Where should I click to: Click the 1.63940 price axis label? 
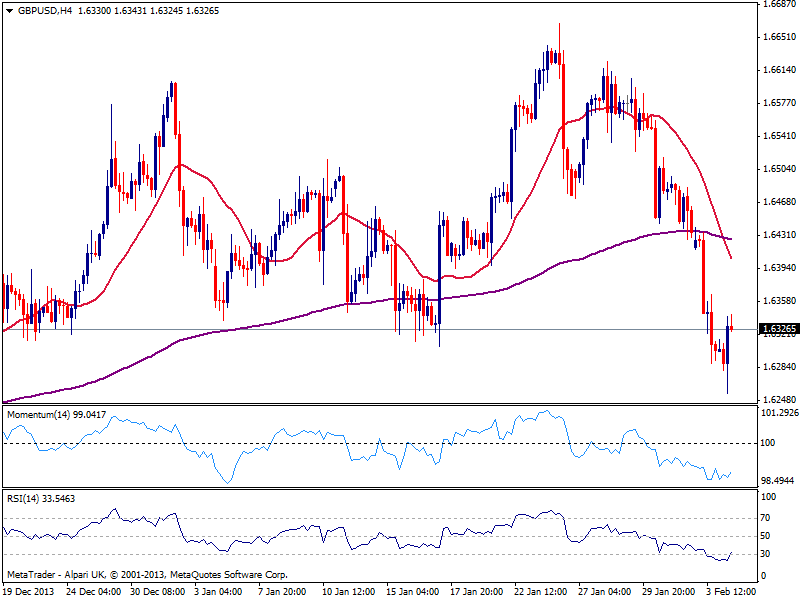pos(779,268)
